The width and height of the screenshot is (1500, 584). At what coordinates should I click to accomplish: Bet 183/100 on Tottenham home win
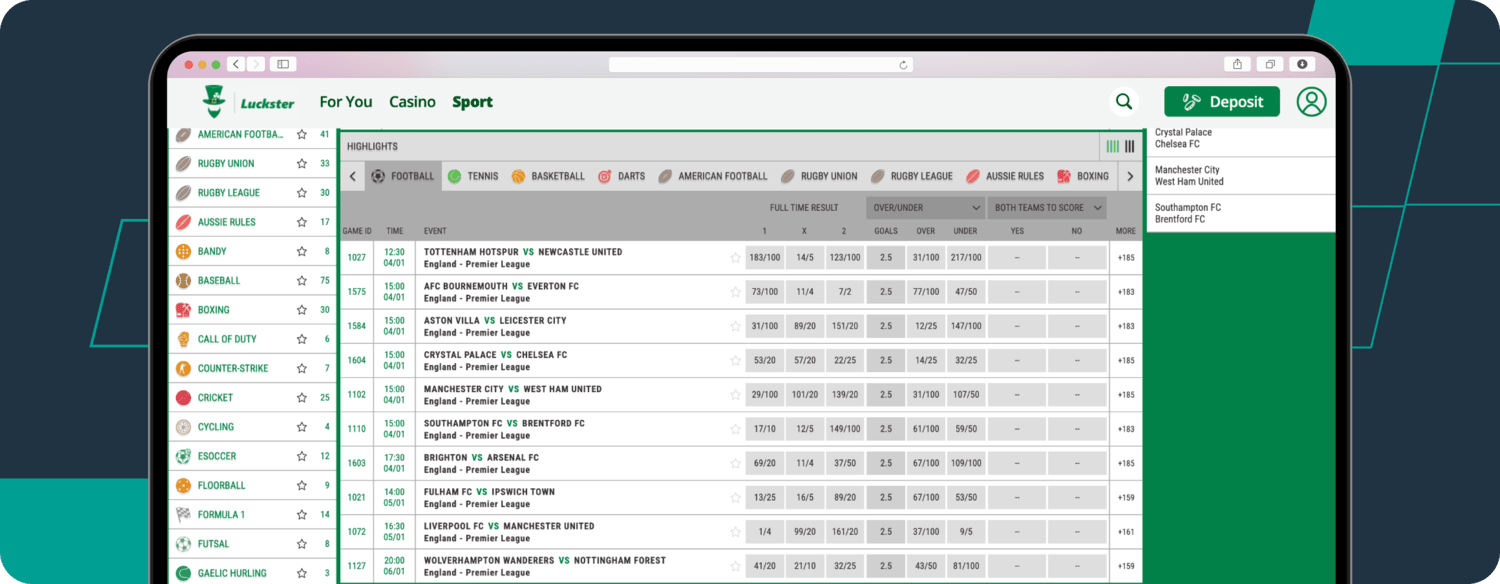(765, 258)
